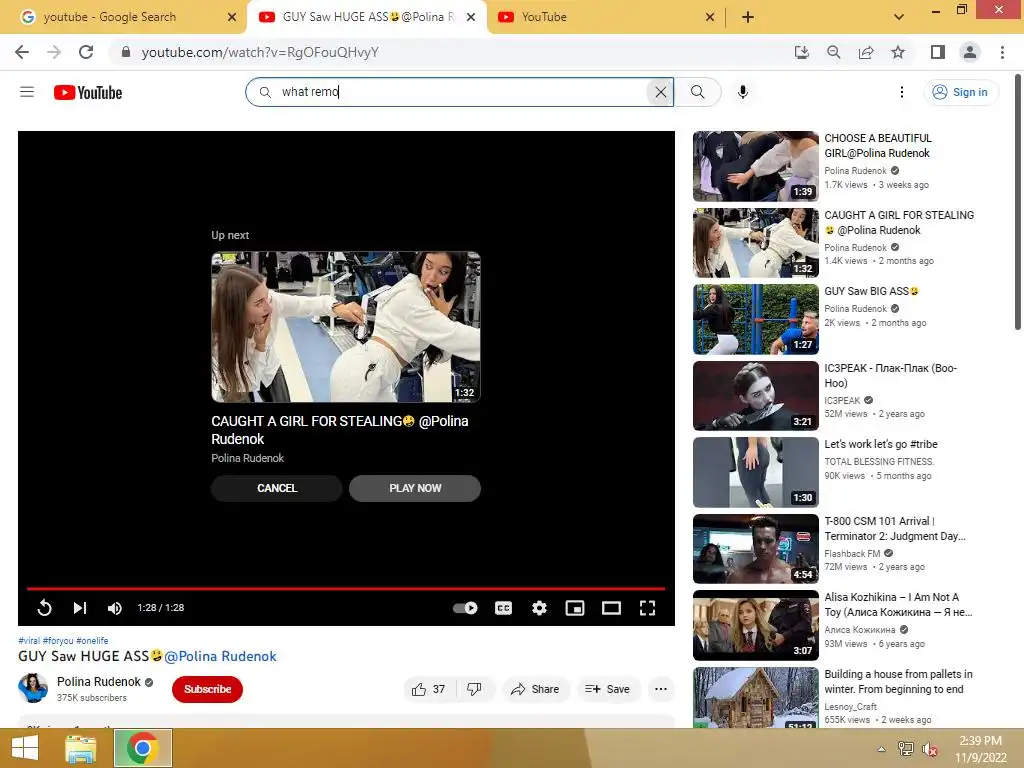Image resolution: width=1024 pixels, height=768 pixels.
Task: Like the video
Action: 428,689
